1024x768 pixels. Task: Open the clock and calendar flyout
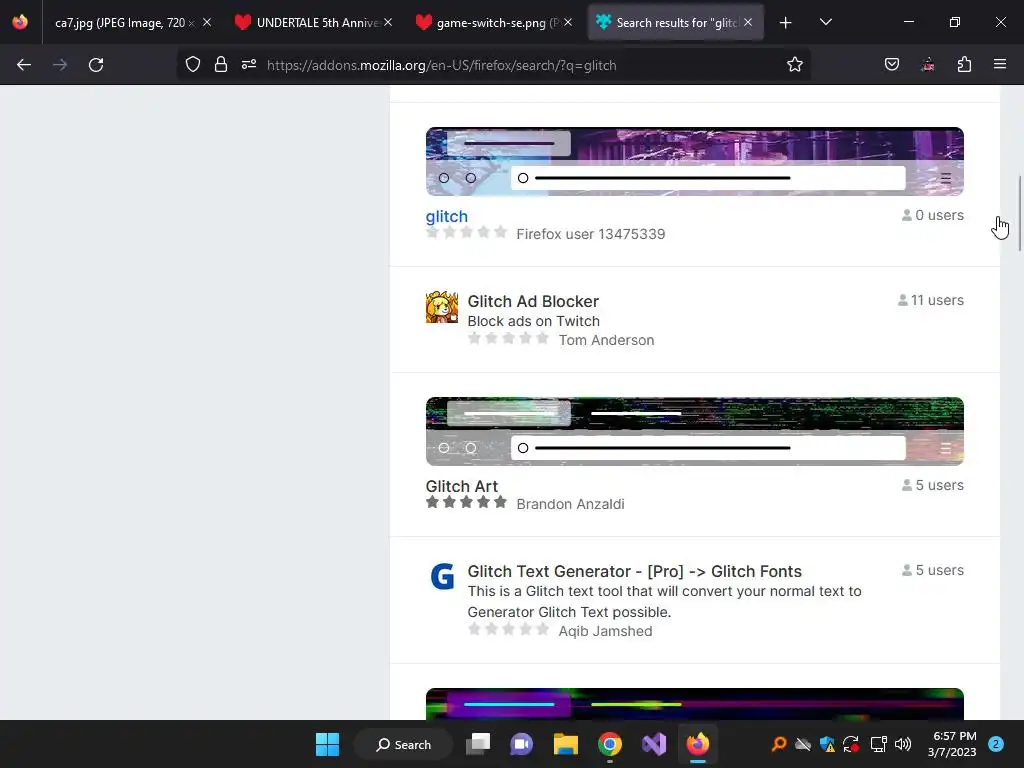coord(952,744)
